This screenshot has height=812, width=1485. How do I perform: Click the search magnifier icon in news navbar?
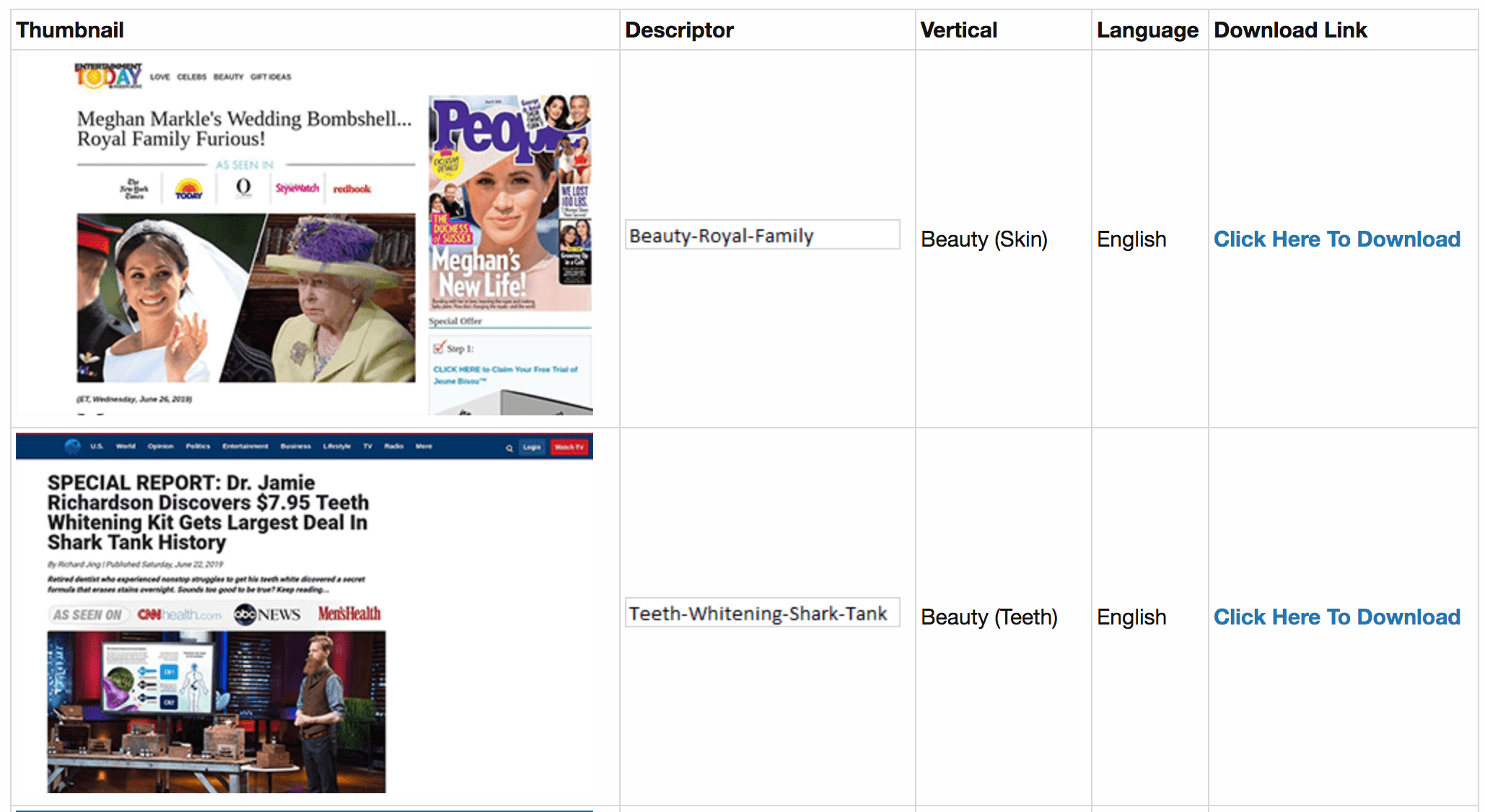(x=509, y=448)
